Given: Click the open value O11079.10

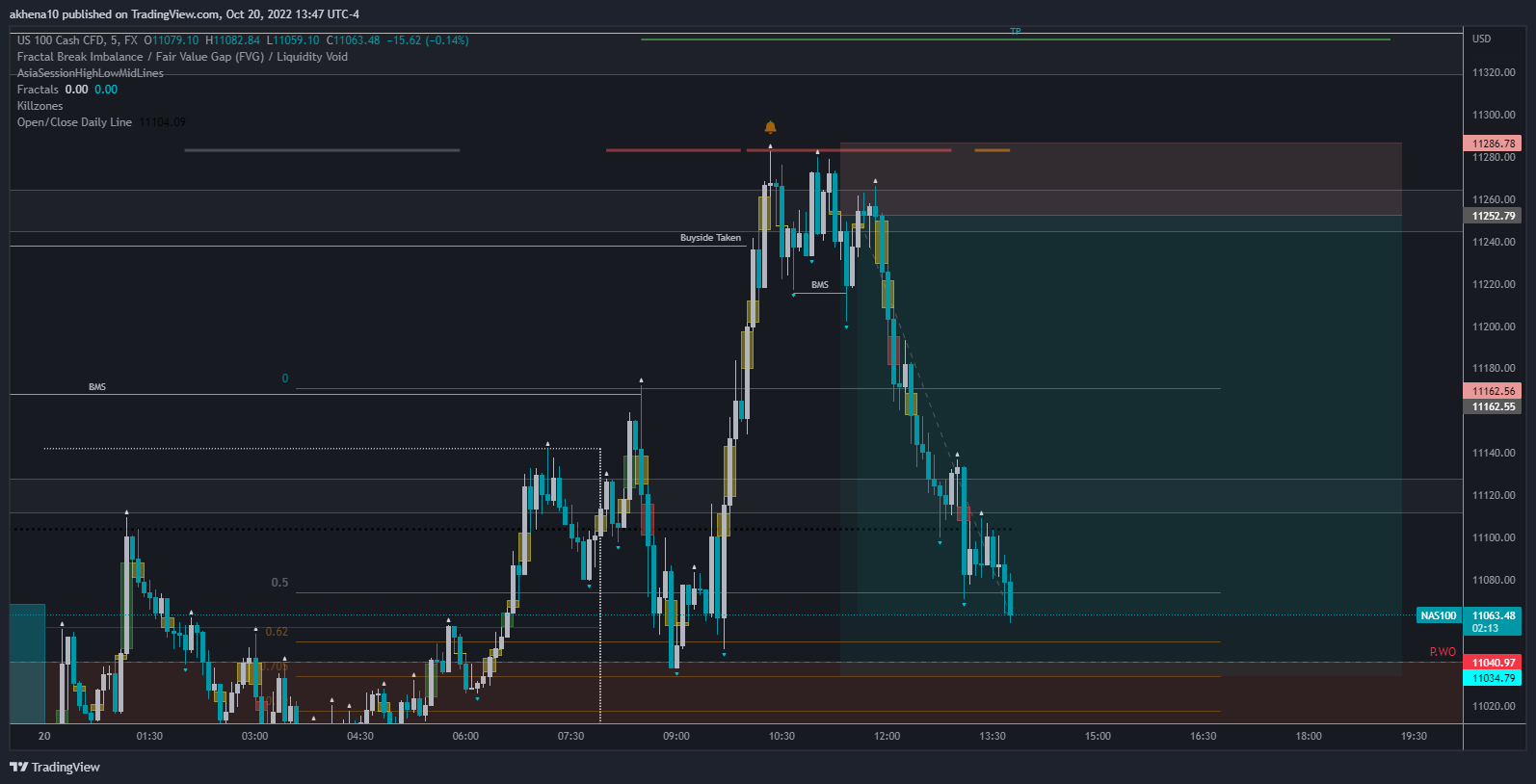Looking at the screenshot, I should point(172,40).
